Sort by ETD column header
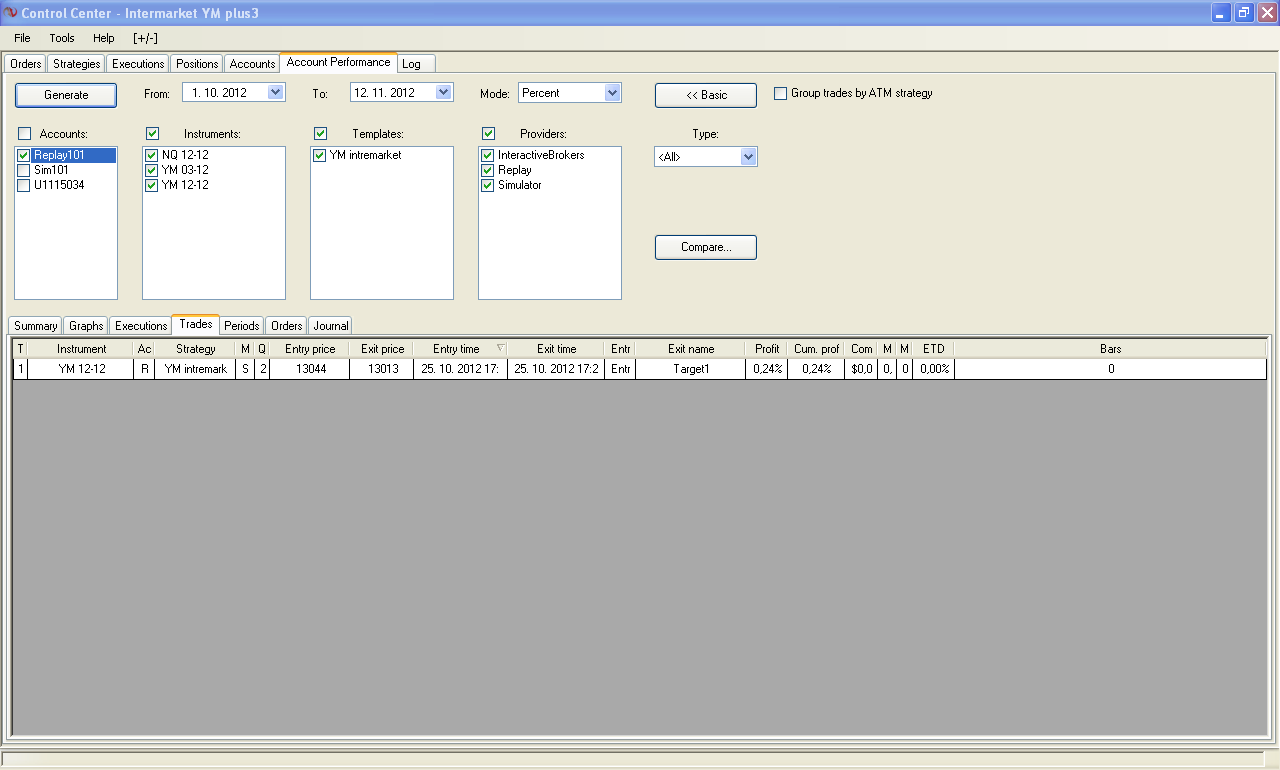 [x=933, y=349]
